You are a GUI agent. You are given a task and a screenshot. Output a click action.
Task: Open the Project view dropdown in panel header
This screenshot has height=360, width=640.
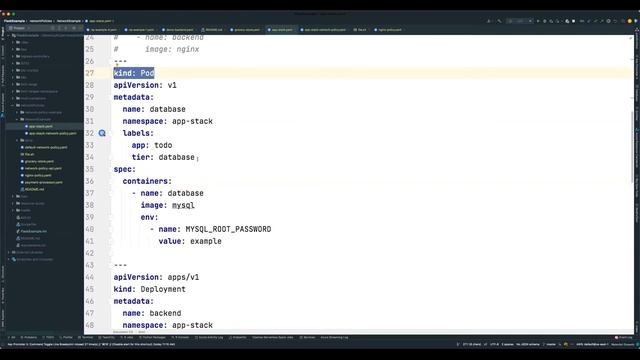[x=19, y=28]
